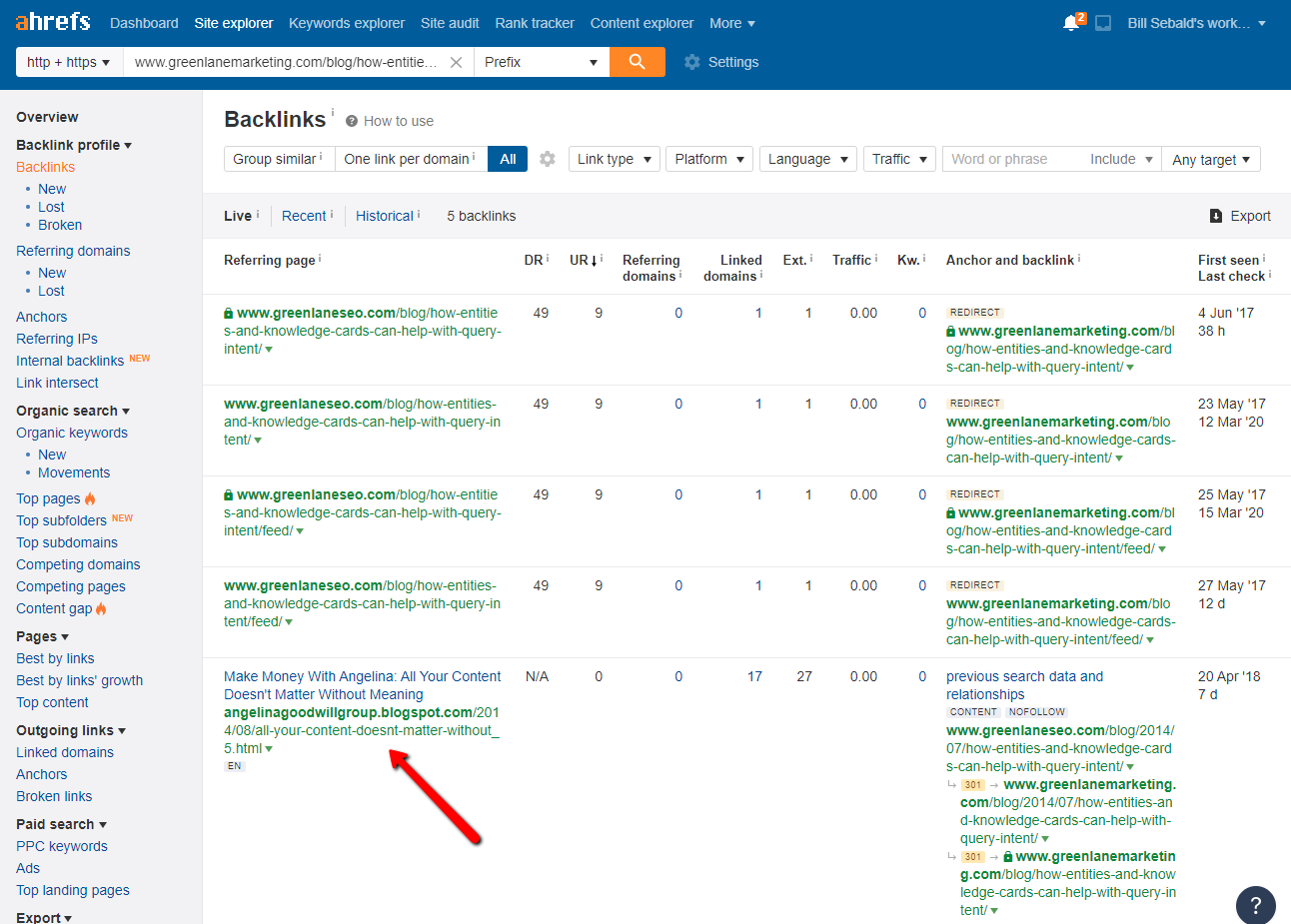The width and height of the screenshot is (1291, 924).
Task: Select the All link grouping option
Action: coord(508,159)
